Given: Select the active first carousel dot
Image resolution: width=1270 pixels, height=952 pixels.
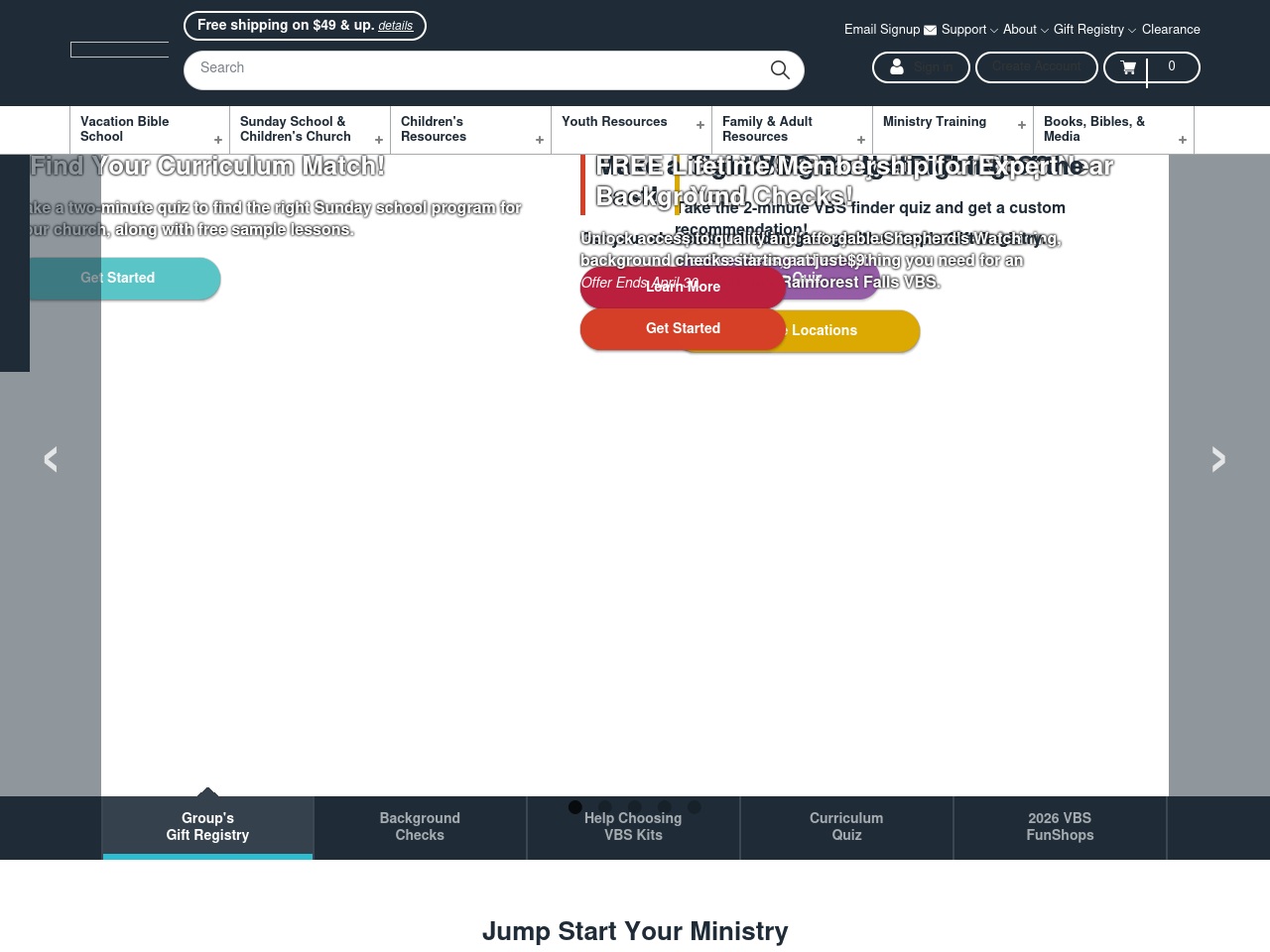Looking at the screenshot, I should coord(574,807).
